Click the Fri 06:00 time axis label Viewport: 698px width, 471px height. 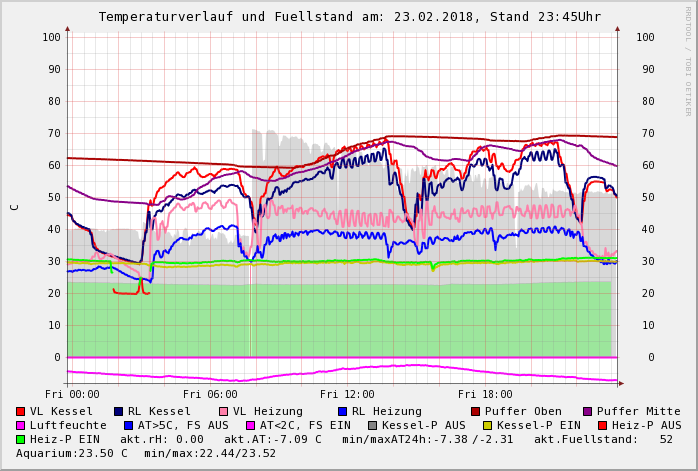[210, 394]
